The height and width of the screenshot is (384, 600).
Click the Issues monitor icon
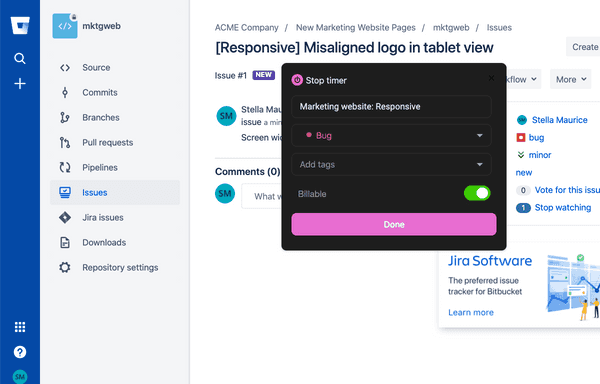pos(65,192)
